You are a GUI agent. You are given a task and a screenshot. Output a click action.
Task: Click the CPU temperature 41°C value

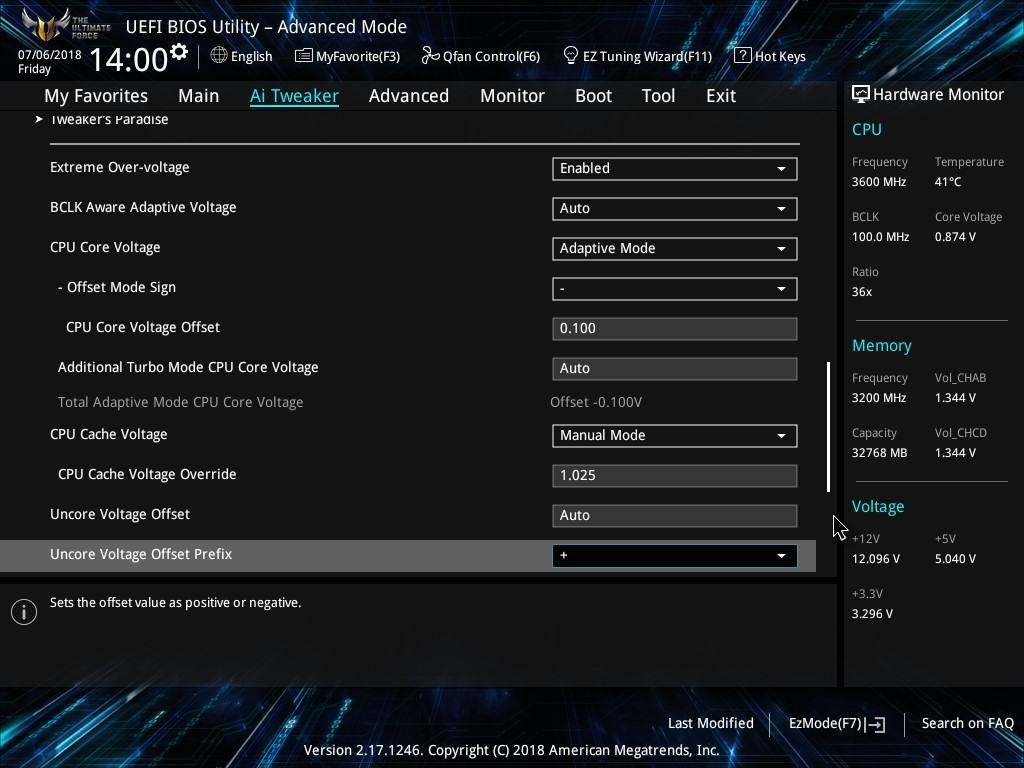click(948, 182)
